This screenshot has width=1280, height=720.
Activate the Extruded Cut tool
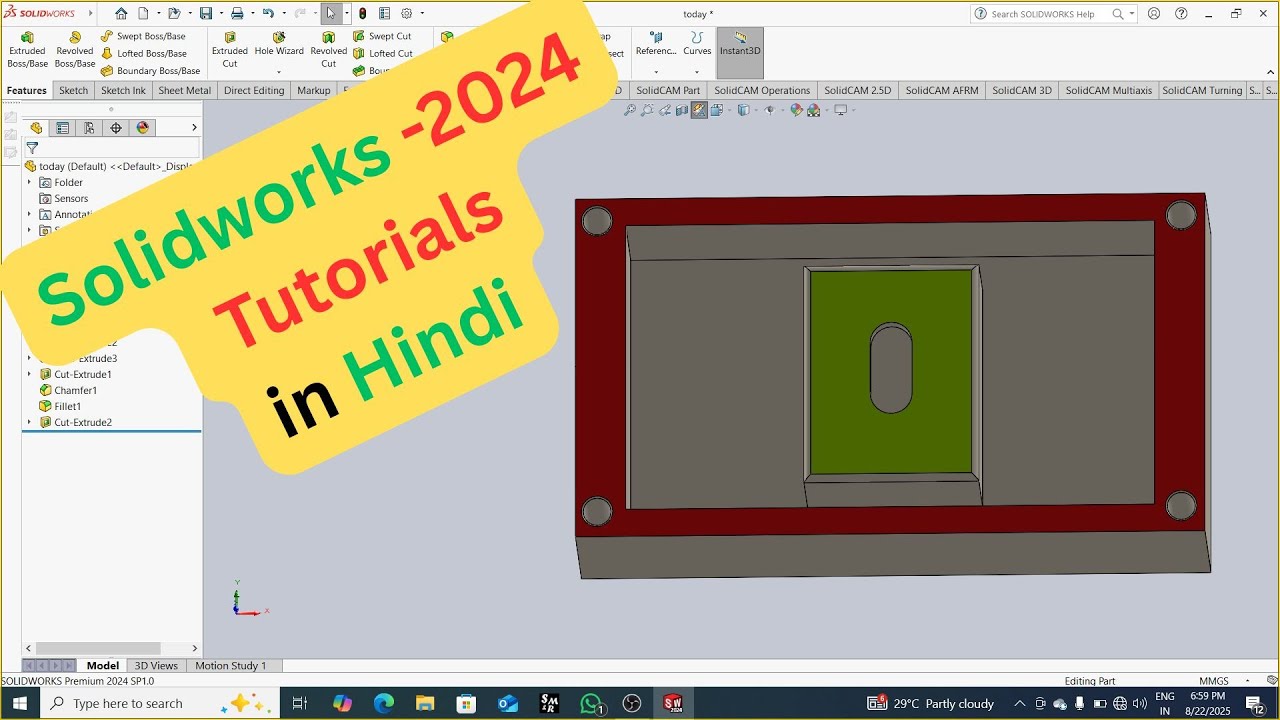pos(230,50)
